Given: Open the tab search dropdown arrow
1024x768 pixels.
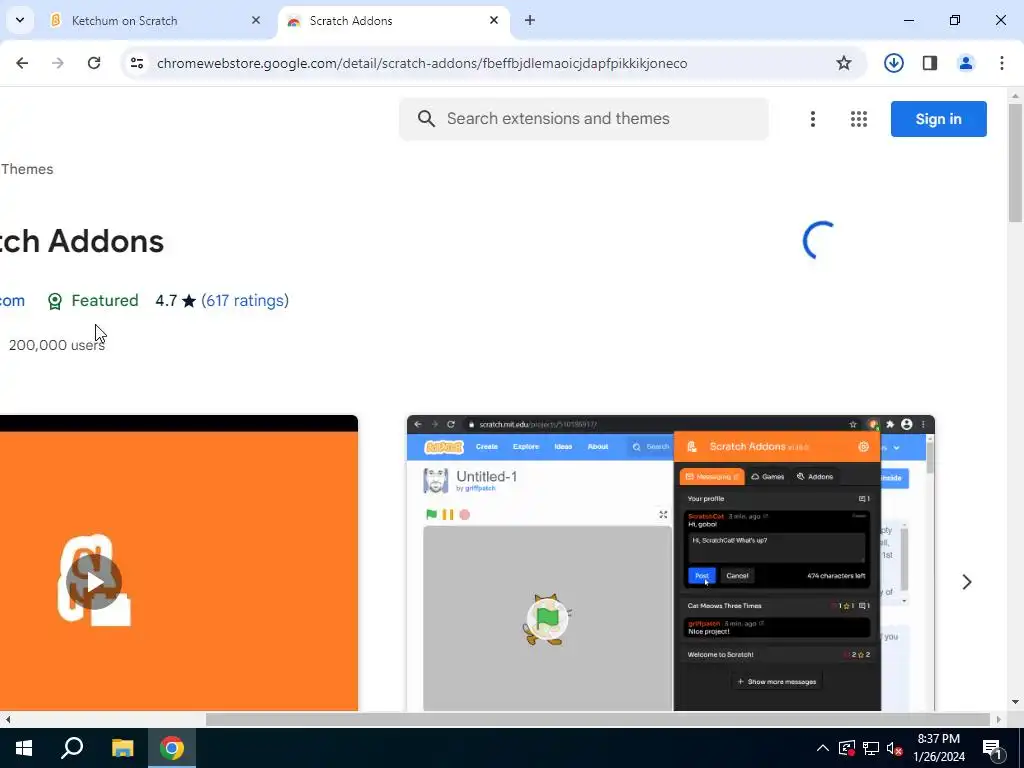Looking at the screenshot, I should click(20, 20).
